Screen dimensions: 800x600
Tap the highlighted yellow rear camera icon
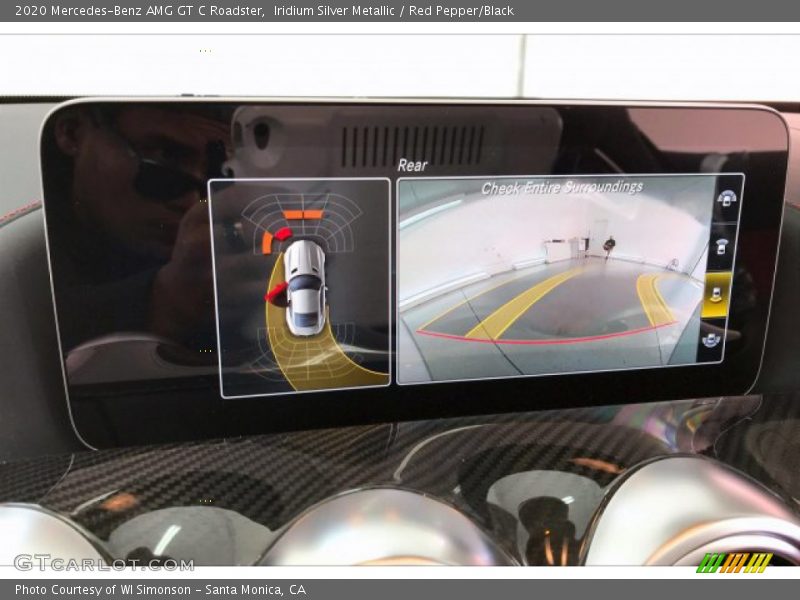click(716, 295)
